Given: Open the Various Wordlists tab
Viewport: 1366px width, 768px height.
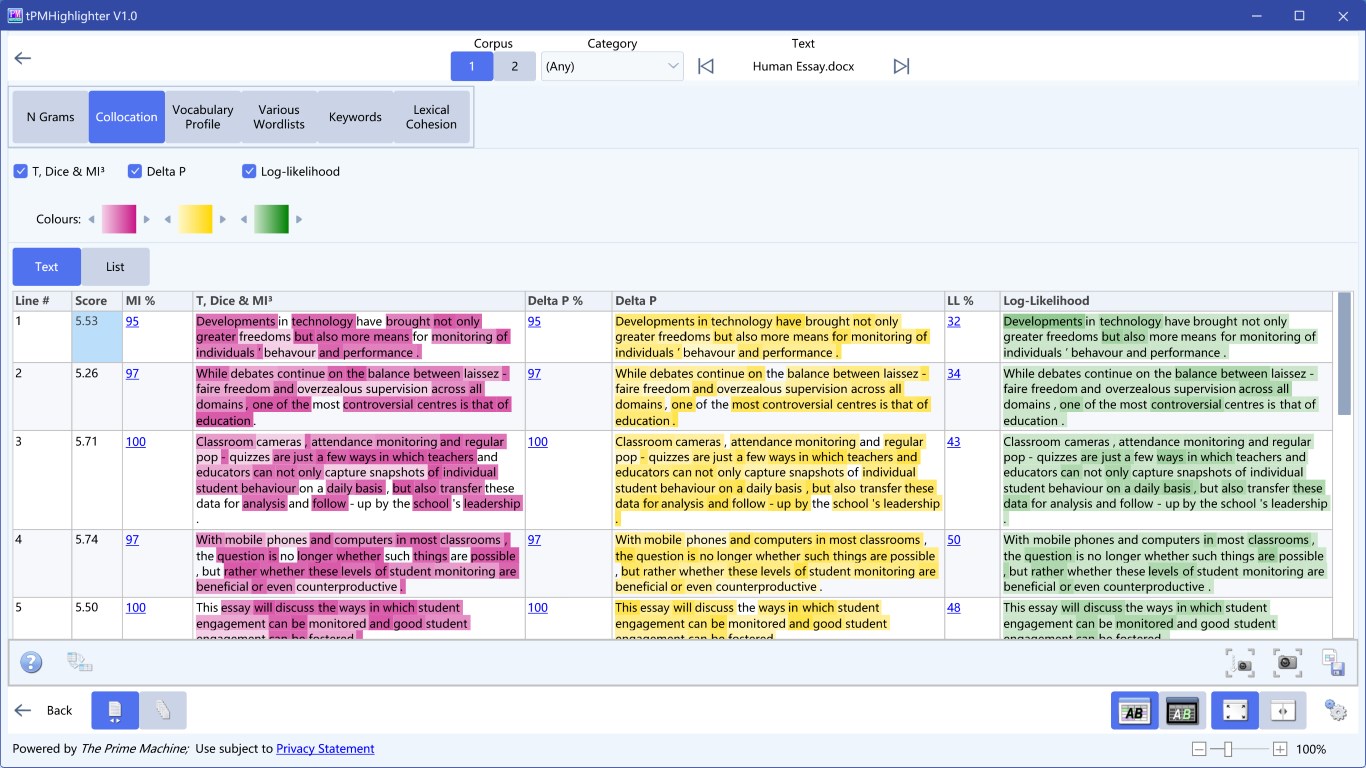Looking at the screenshot, I should point(279,117).
